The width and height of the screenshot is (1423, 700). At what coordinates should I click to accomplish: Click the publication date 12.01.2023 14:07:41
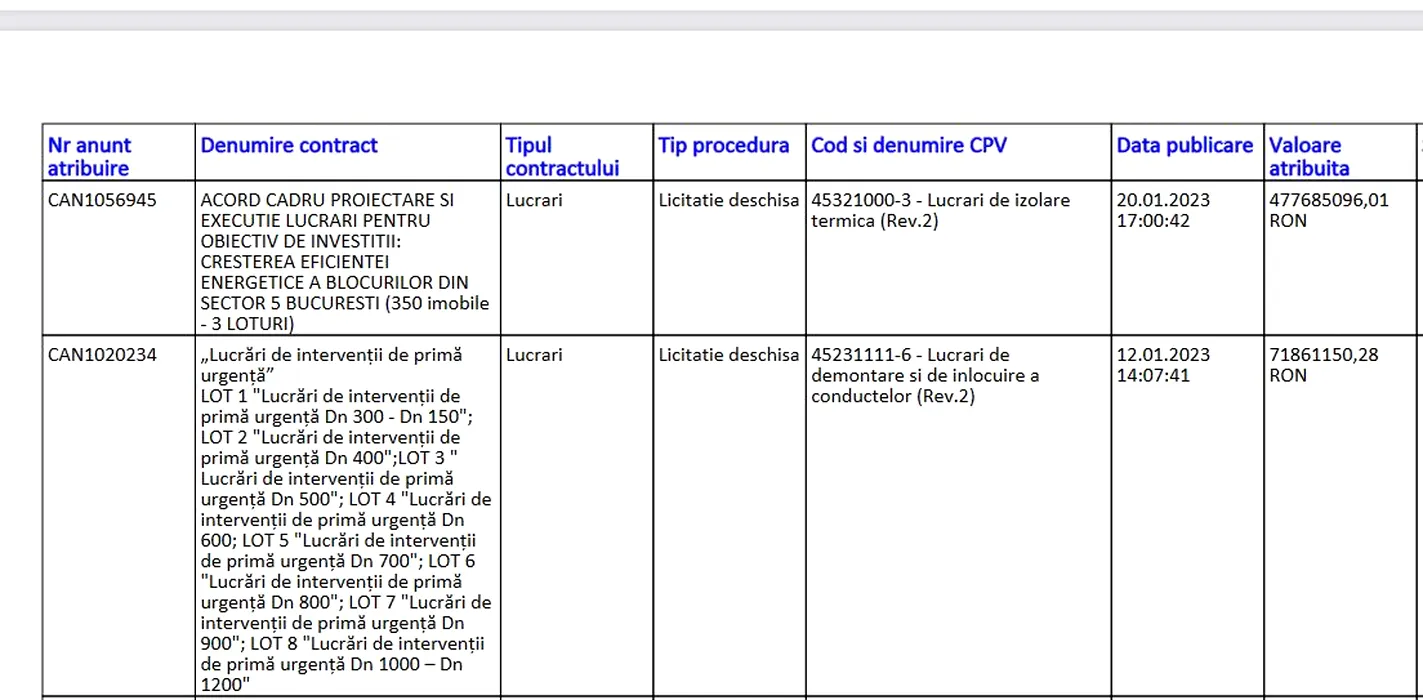click(x=1163, y=365)
